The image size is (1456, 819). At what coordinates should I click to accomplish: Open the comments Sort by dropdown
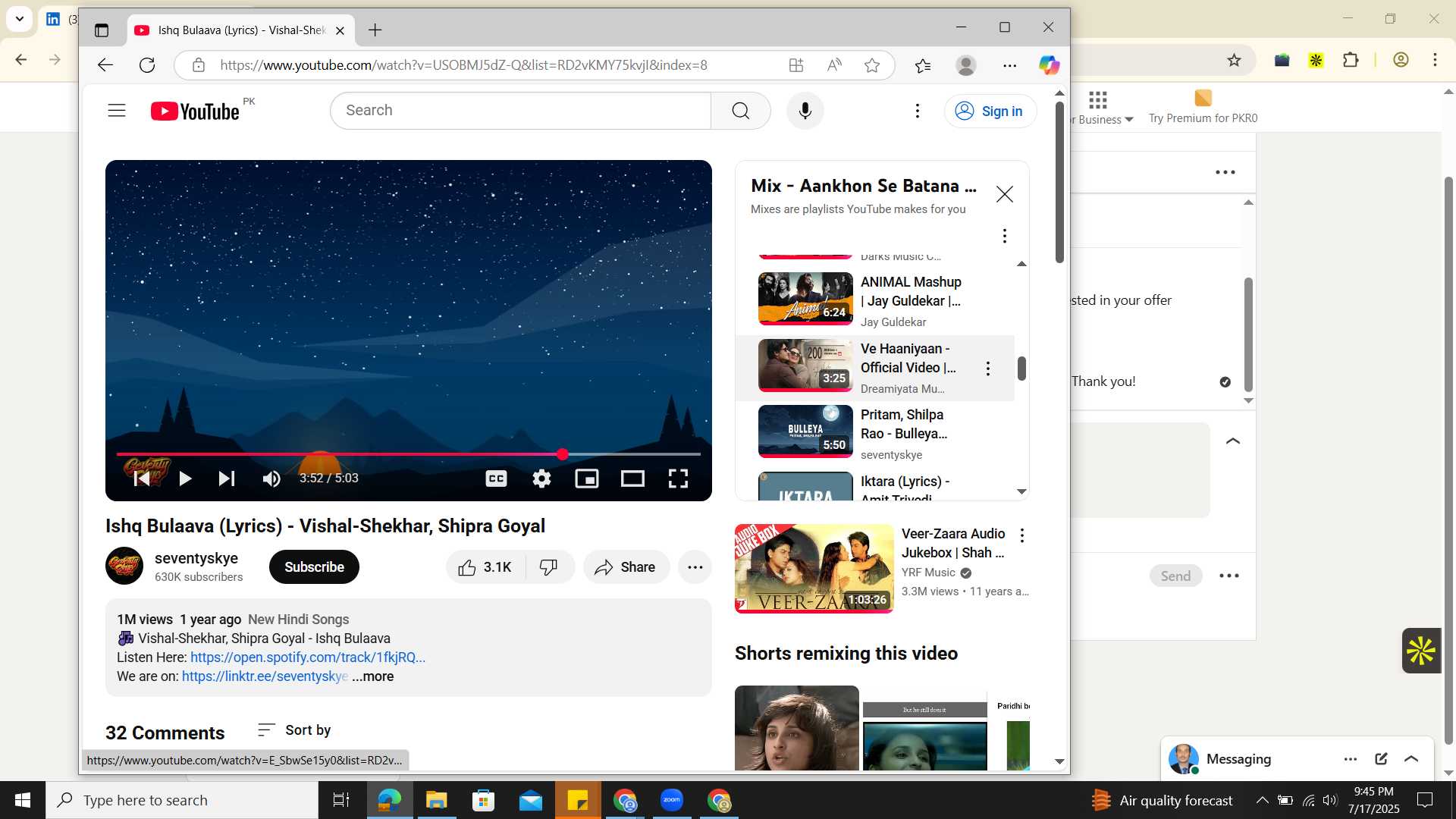294,730
